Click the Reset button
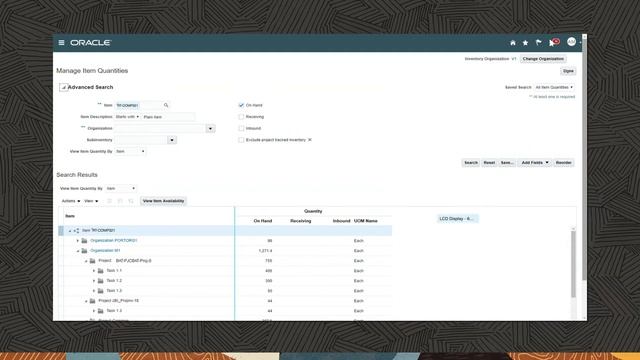 tap(489, 162)
